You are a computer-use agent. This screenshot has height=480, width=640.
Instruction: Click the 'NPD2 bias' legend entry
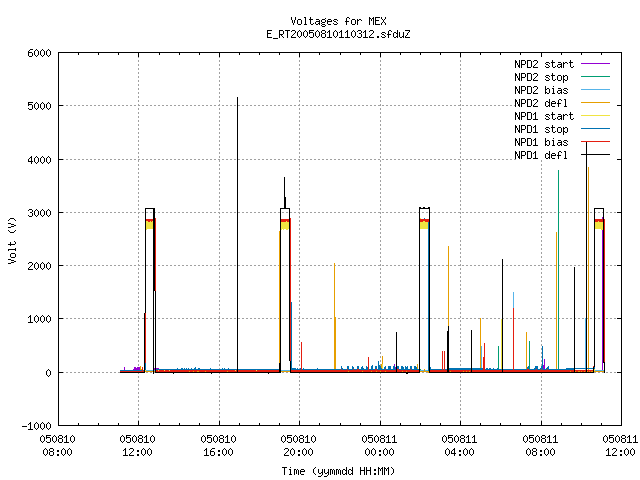(541, 90)
